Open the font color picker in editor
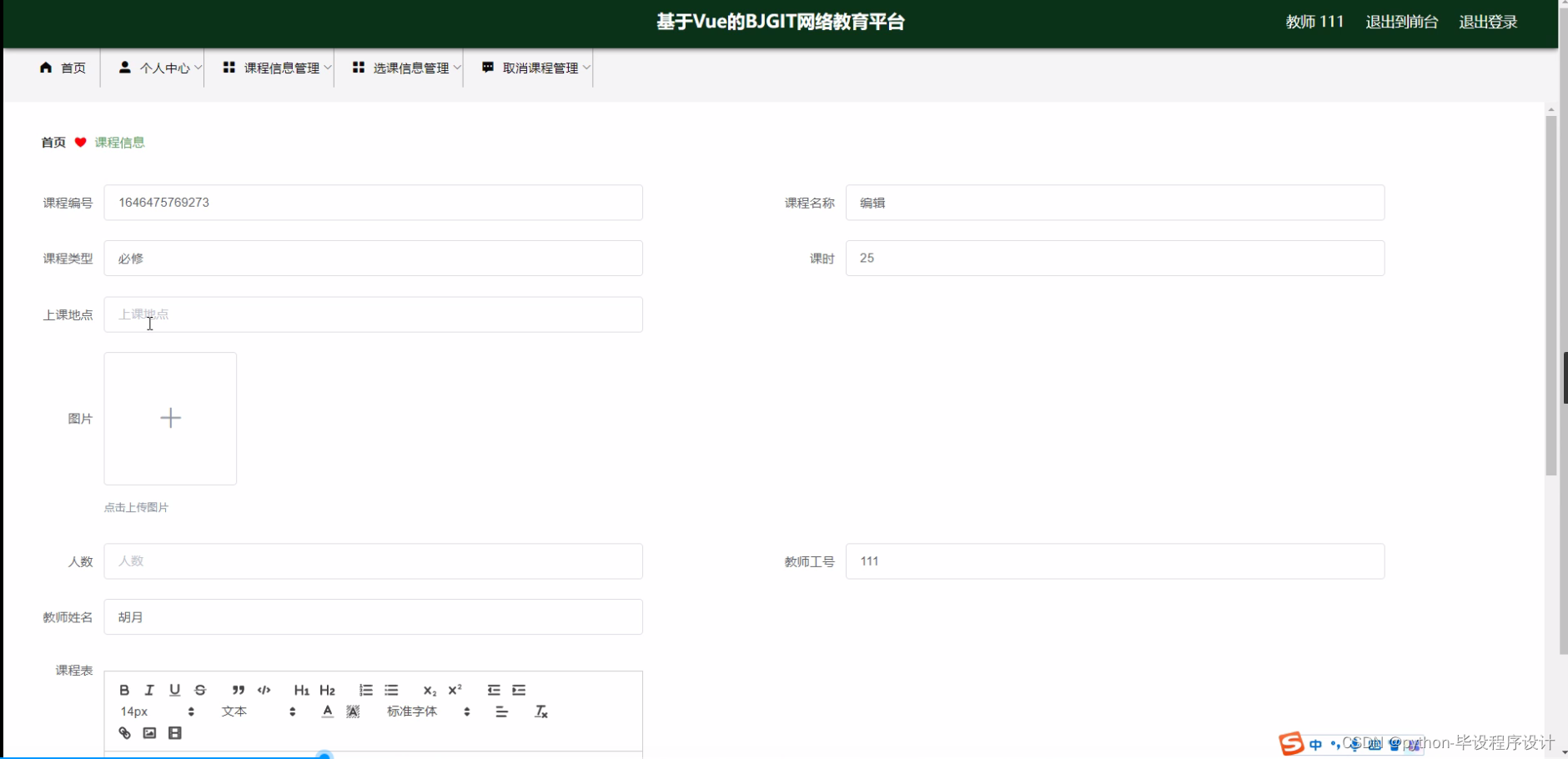1568x759 pixels. pyautogui.click(x=327, y=711)
